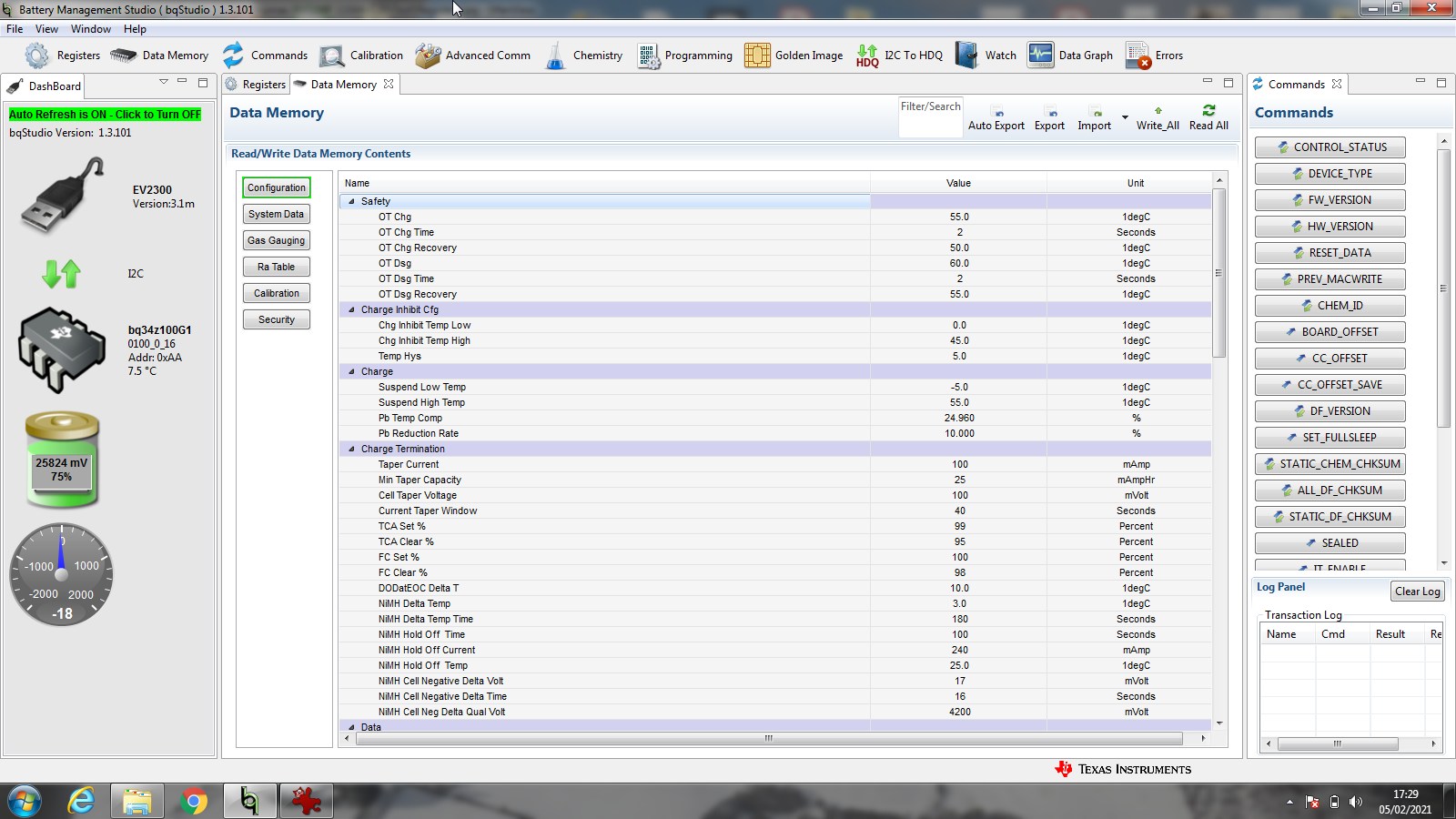The image size is (1456, 819).
Task: Select the Calibration category button in Data Memory
Action: click(x=277, y=293)
